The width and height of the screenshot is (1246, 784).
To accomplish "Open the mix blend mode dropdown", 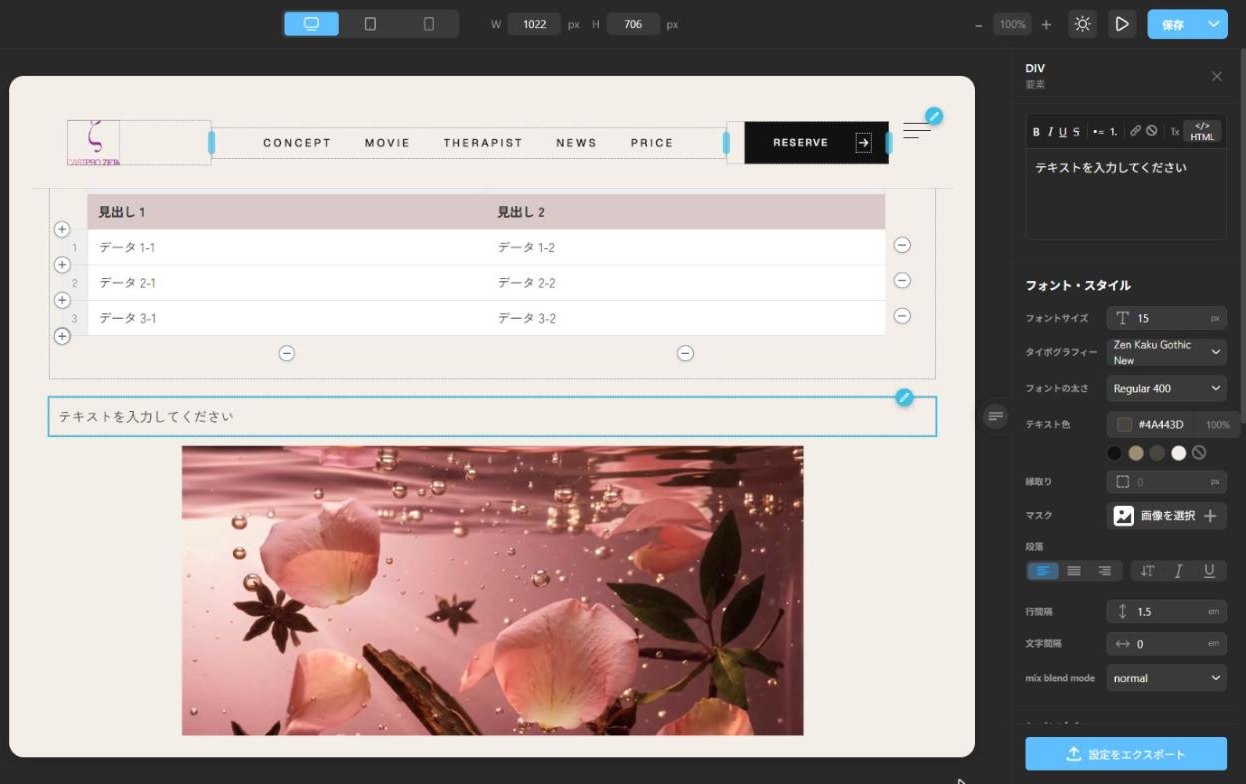I will coord(1167,678).
